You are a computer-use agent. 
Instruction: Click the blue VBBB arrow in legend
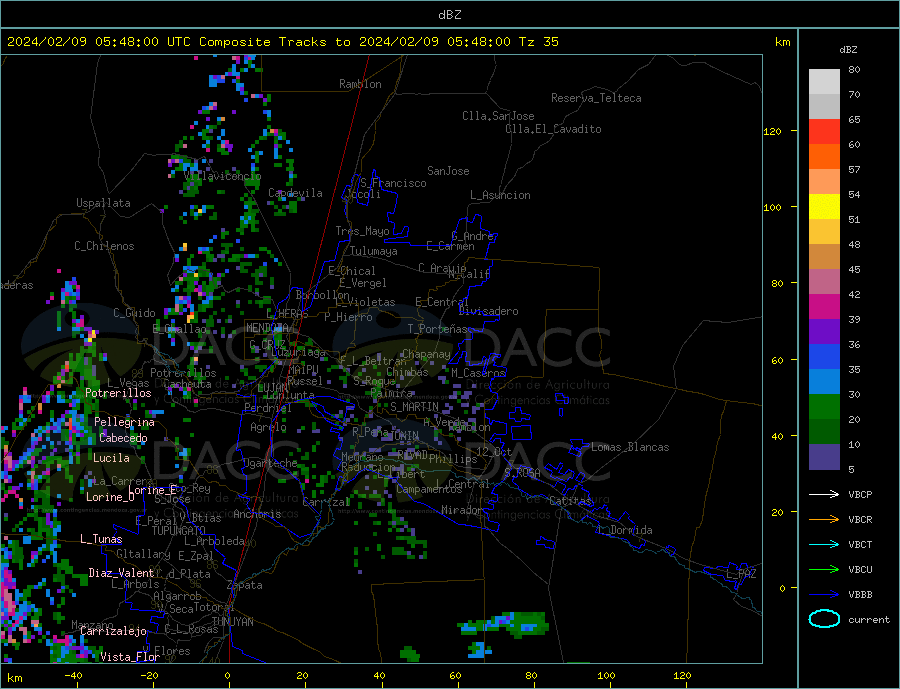coord(824,594)
